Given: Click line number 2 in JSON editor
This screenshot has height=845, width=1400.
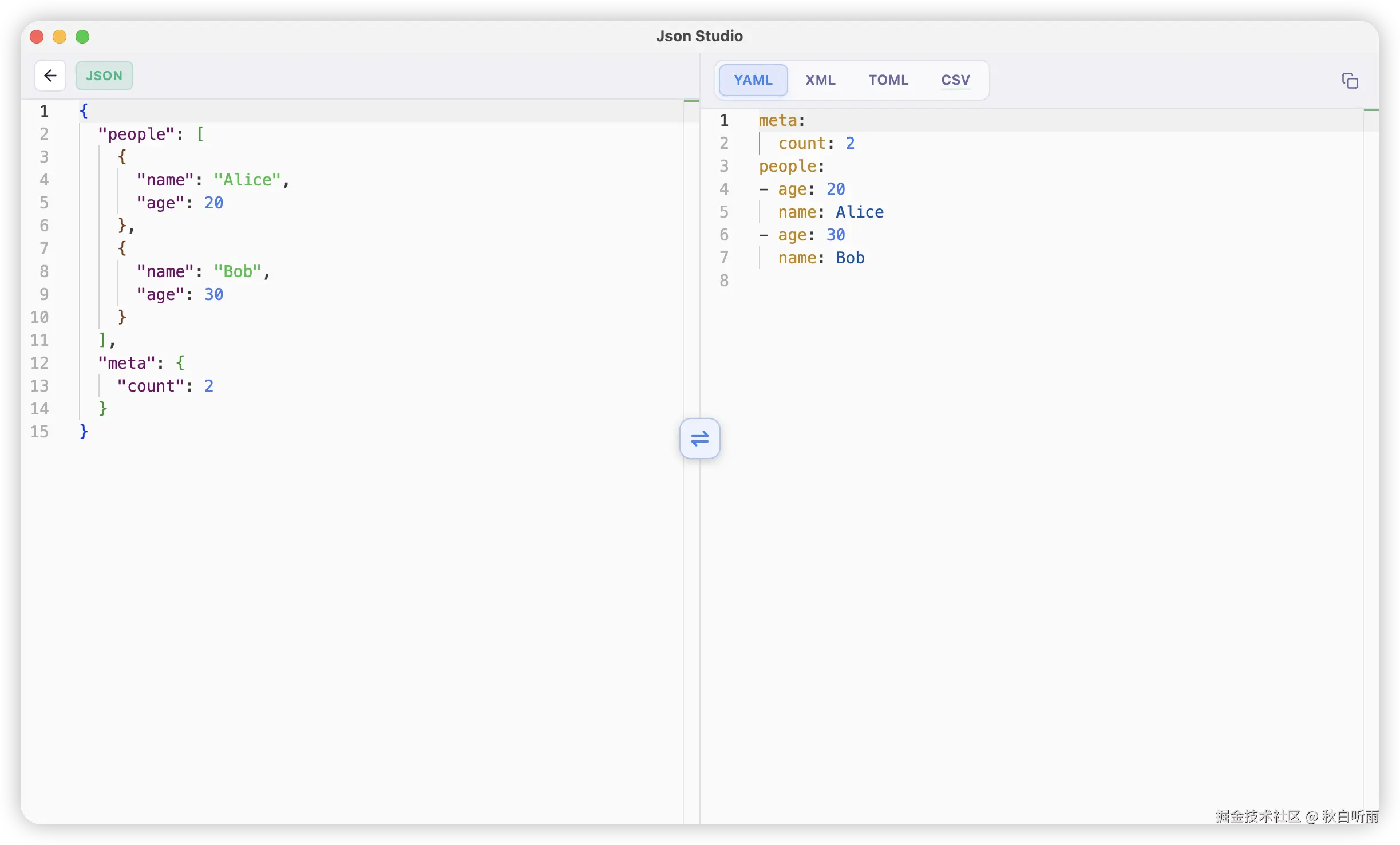Looking at the screenshot, I should [44, 134].
